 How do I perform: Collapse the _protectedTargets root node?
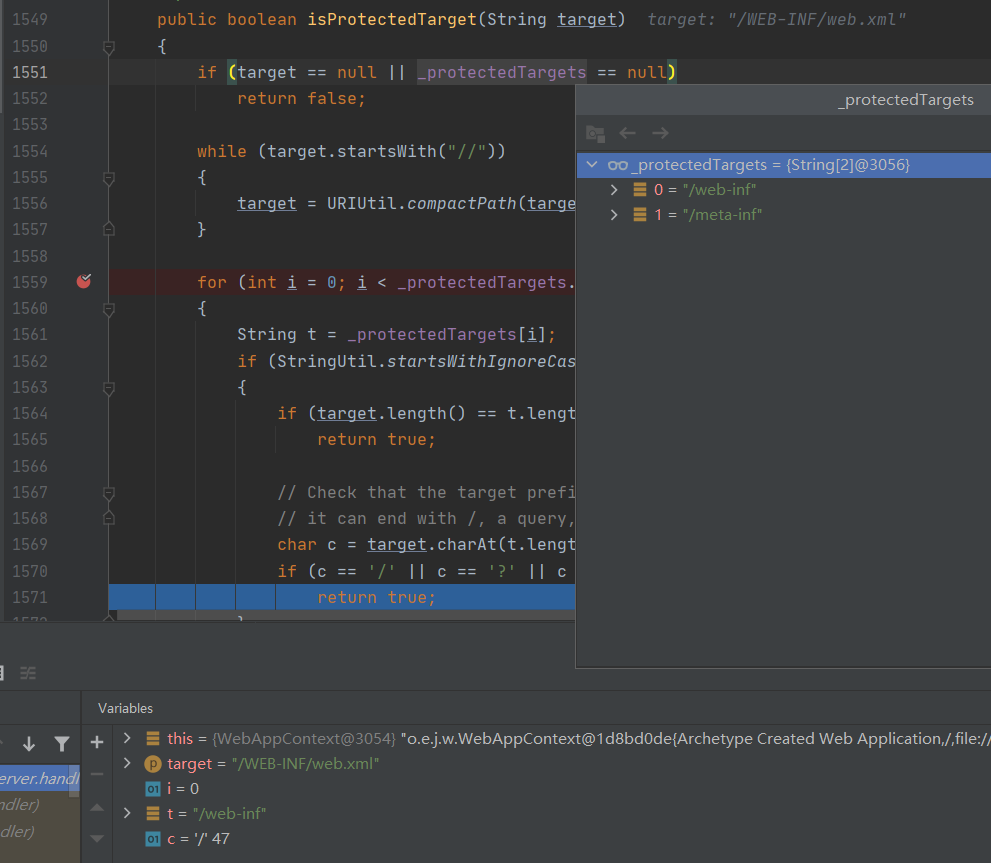point(593,165)
